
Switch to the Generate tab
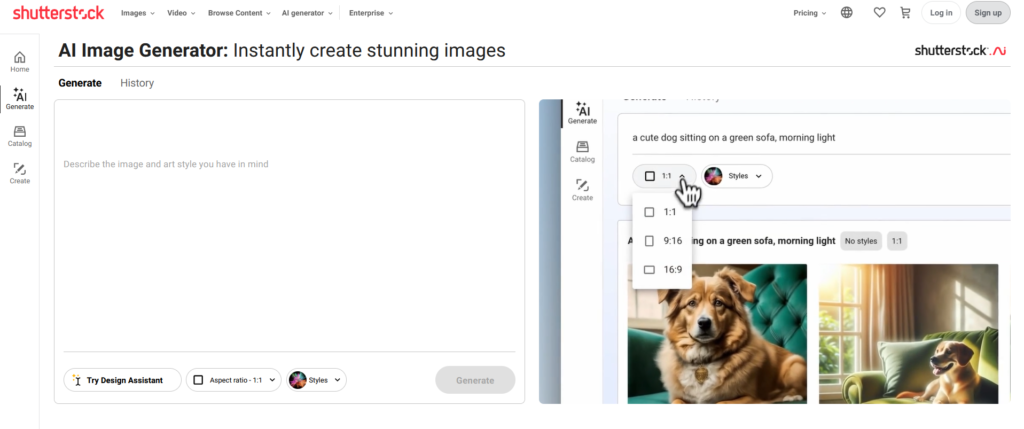click(80, 83)
